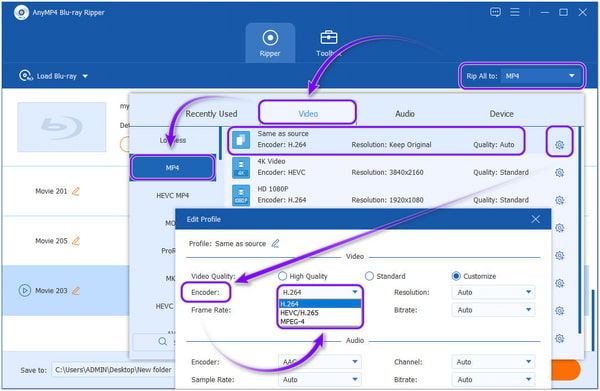Viewport: 600px width, 391px height.
Task: Click the Save to path field
Action: click(114, 370)
